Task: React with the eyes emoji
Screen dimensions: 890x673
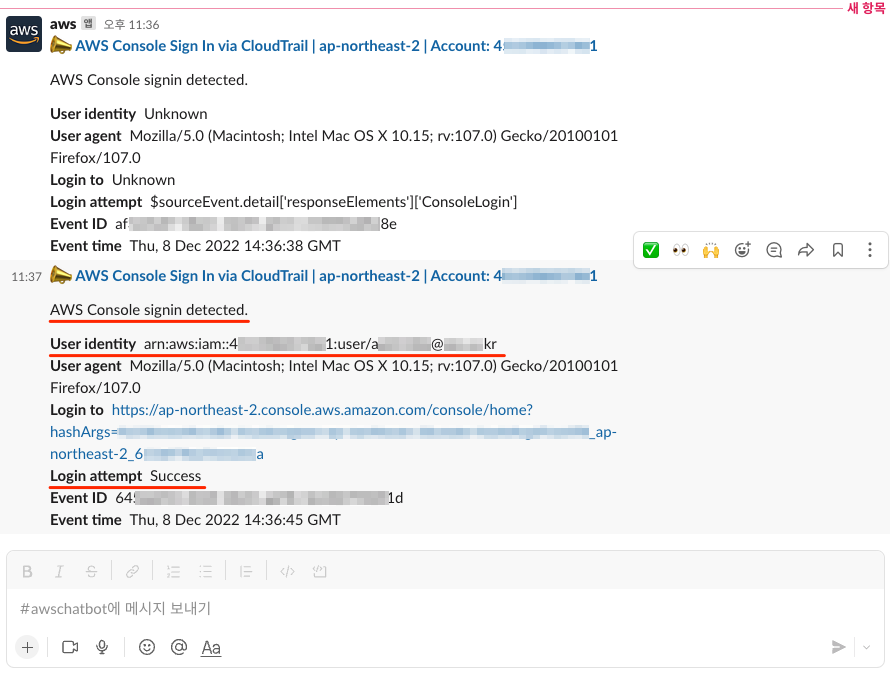Action: coord(680,249)
